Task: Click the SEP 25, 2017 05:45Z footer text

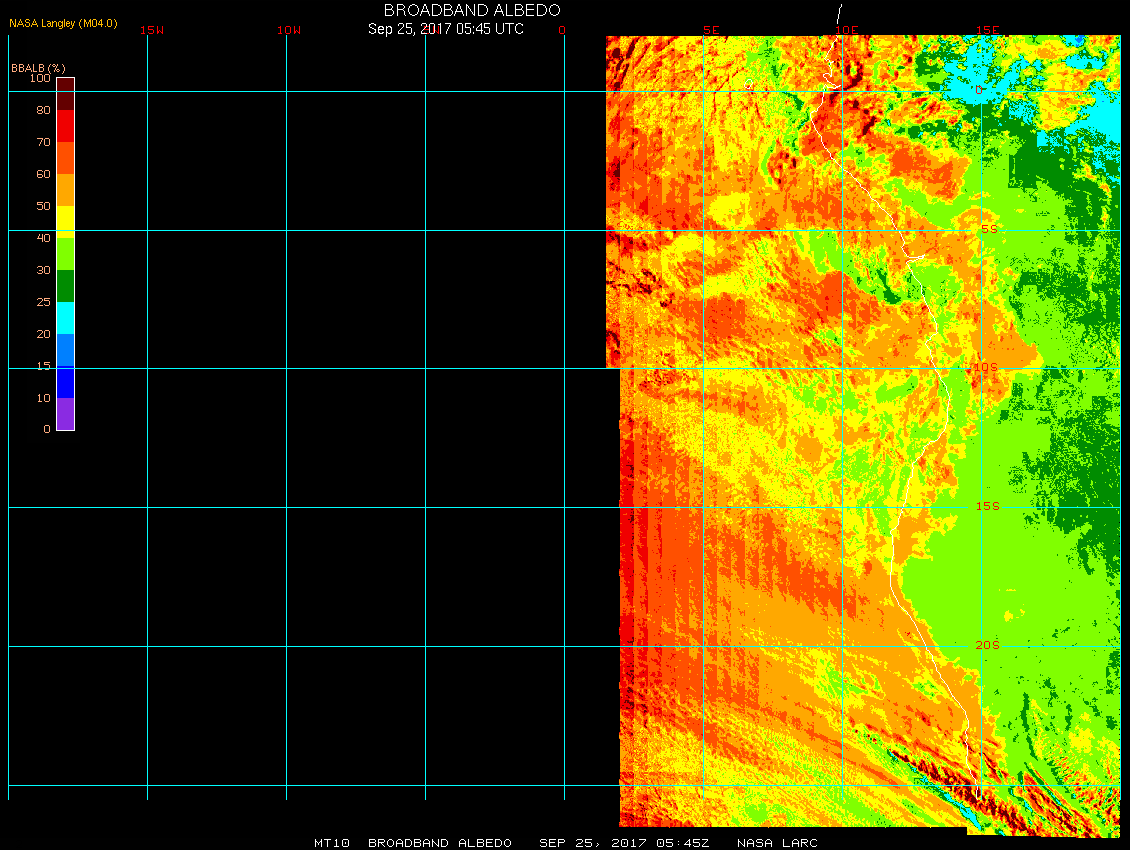Action: tap(624, 843)
